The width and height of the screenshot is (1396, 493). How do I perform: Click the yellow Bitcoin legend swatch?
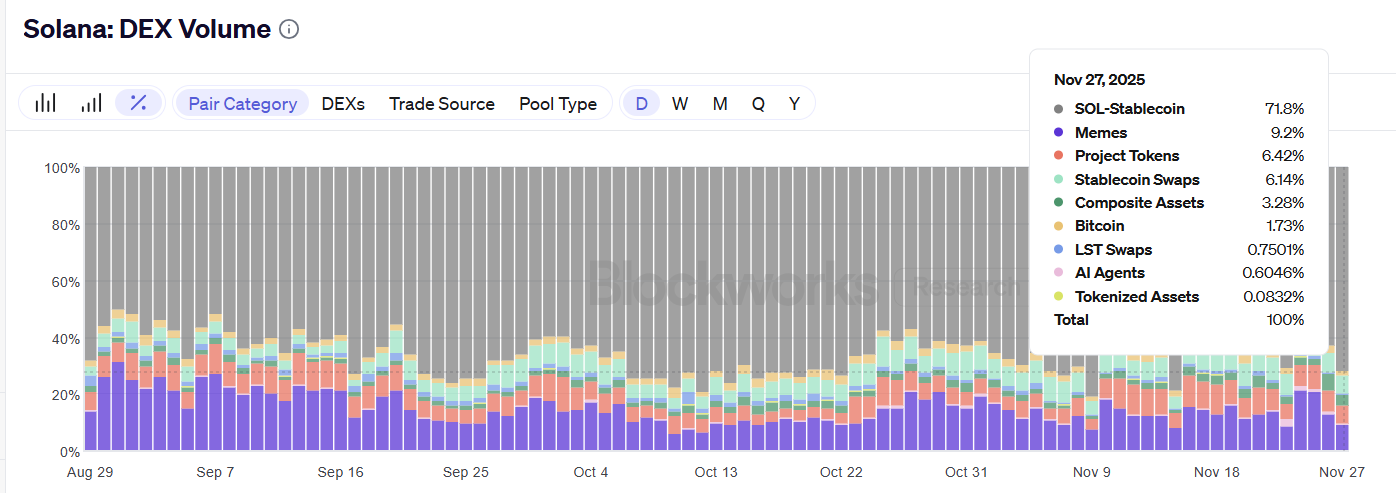click(x=1059, y=226)
